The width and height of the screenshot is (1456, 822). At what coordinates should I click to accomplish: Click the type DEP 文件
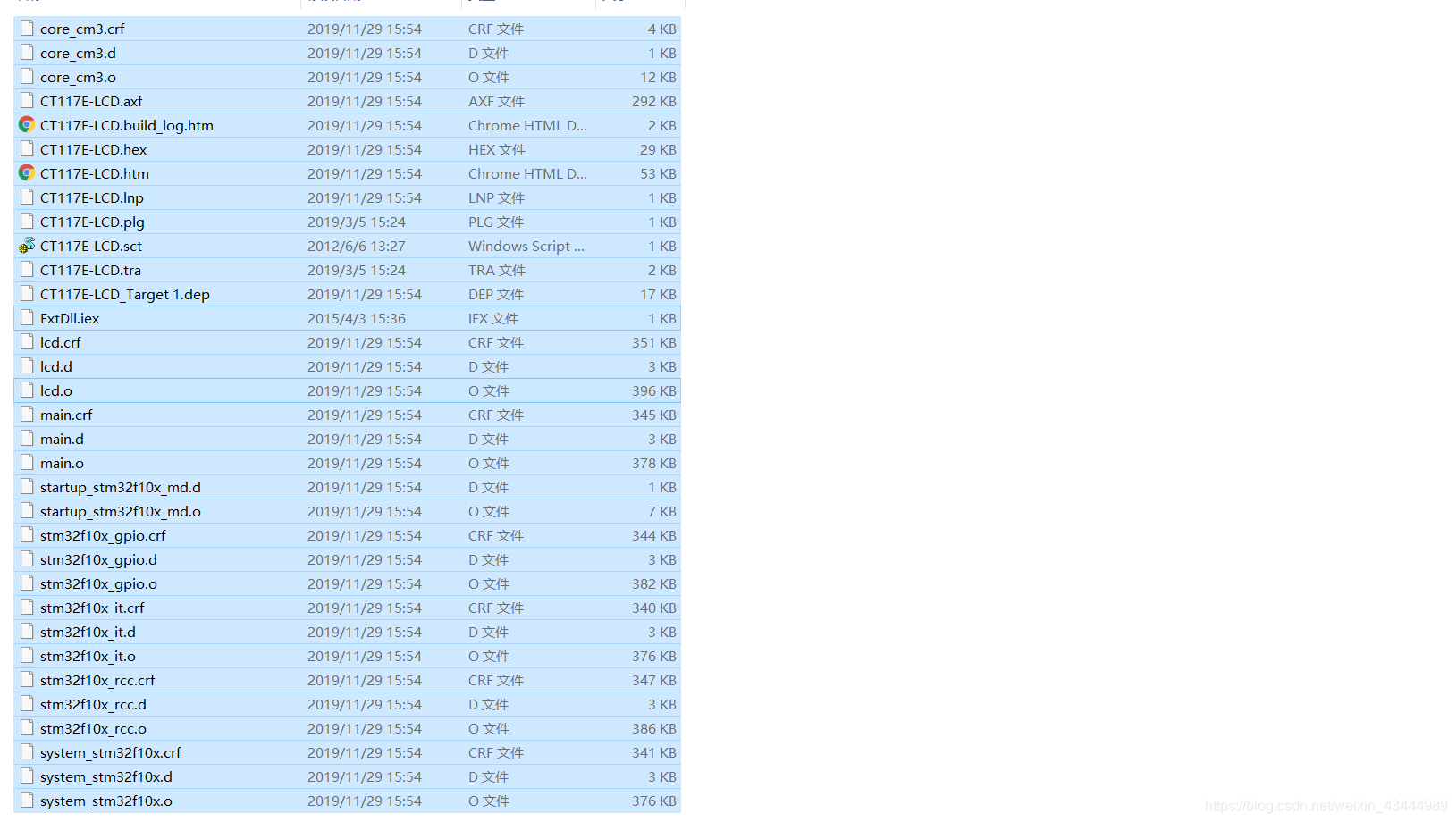[496, 294]
